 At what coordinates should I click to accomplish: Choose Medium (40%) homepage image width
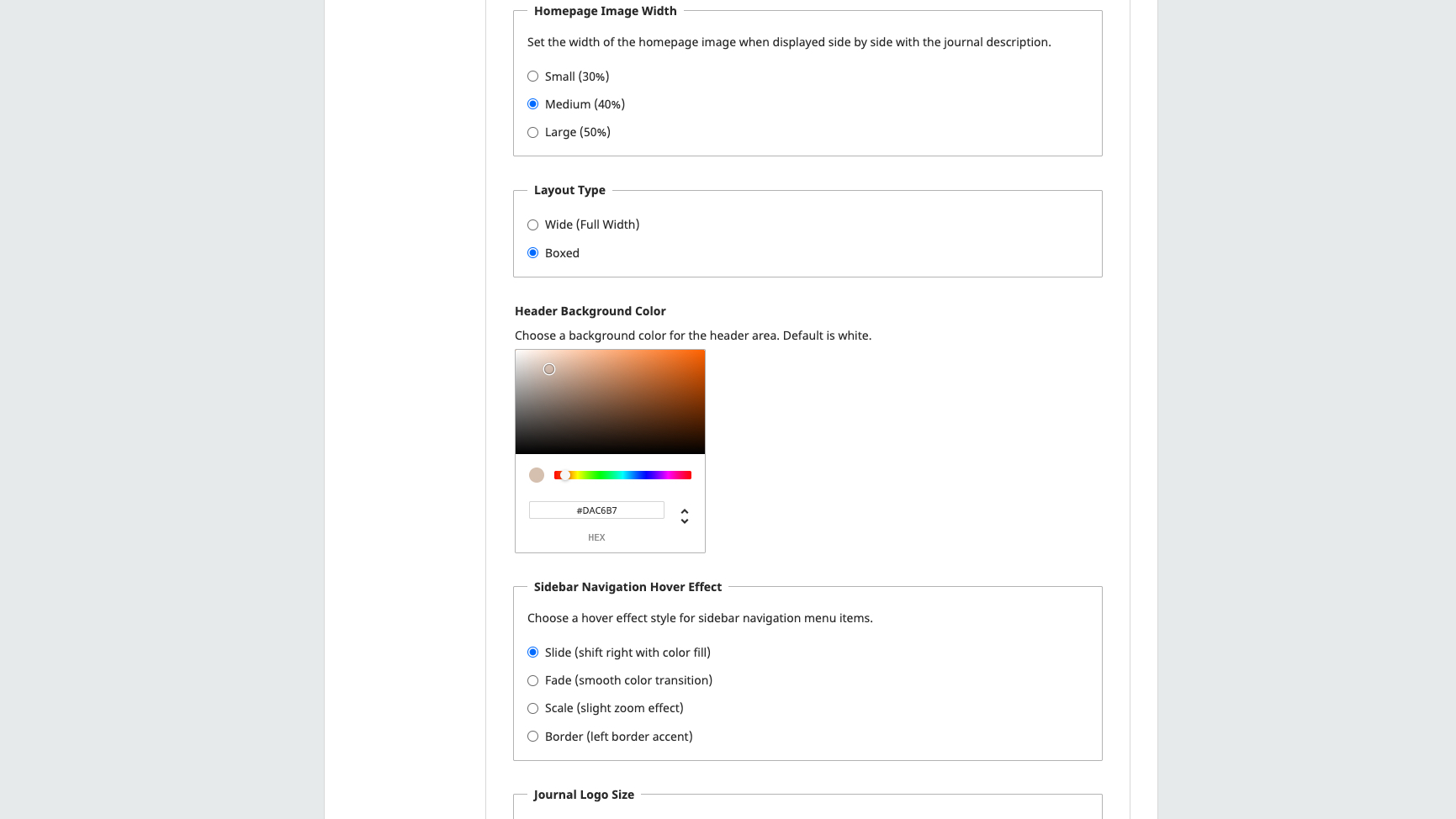pyautogui.click(x=532, y=104)
